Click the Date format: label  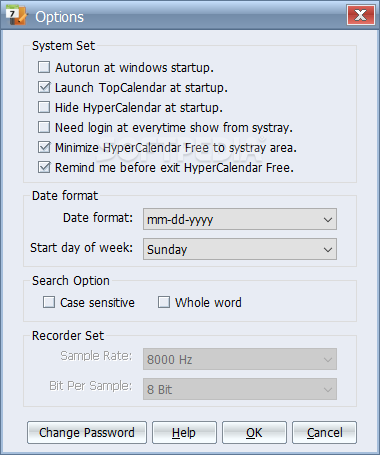pos(98,218)
